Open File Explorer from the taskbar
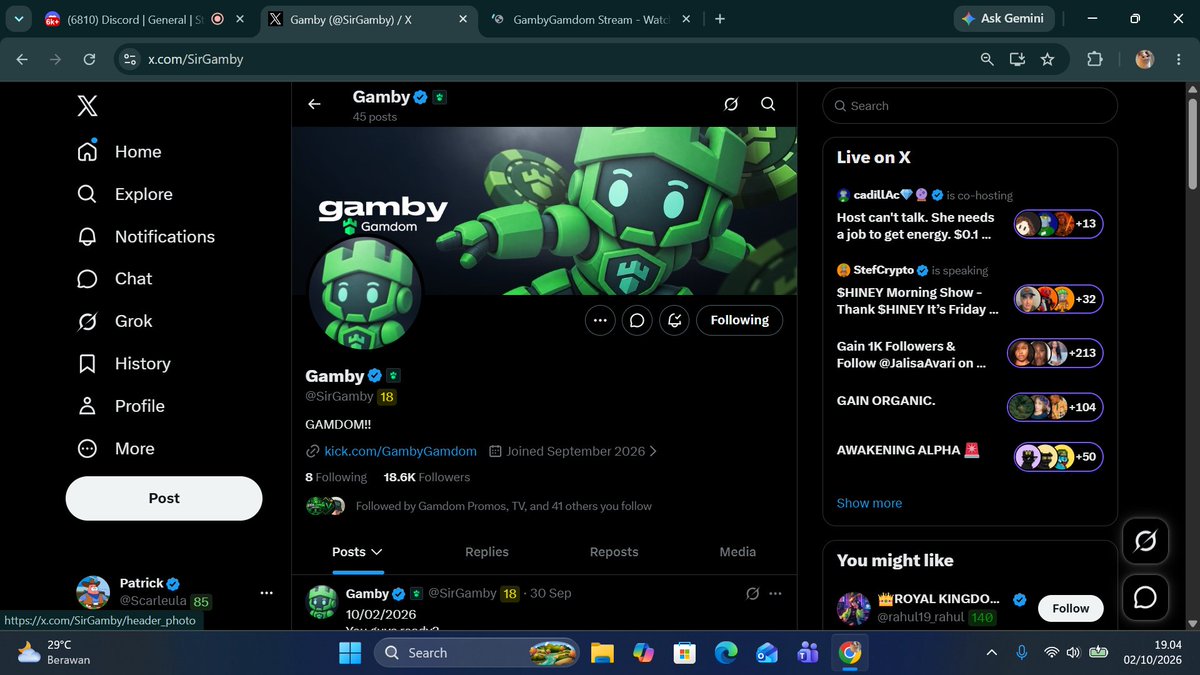This screenshot has height=675, width=1200. (601, 653)
